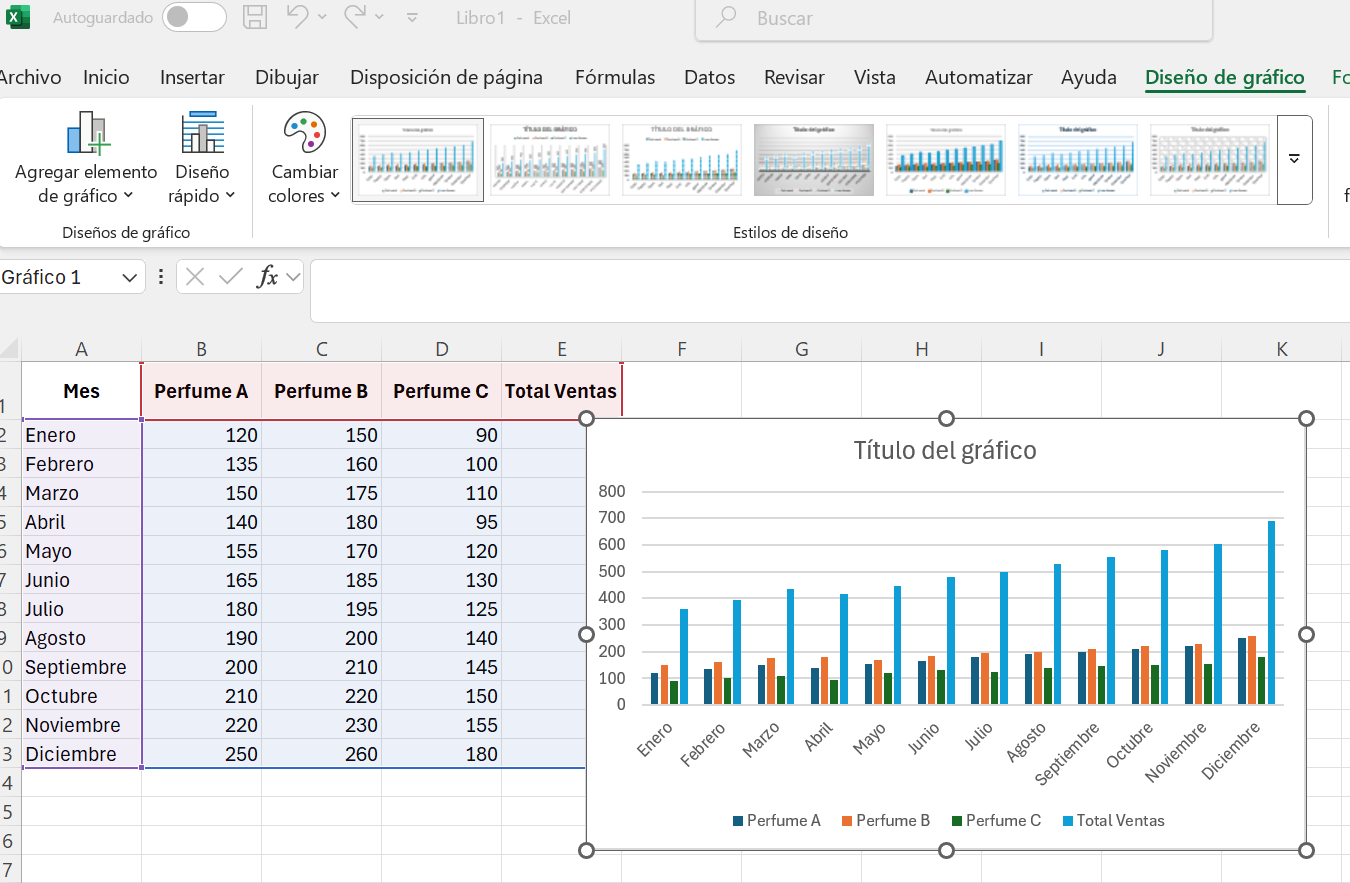Click the fx insert function icon
This screenshot has width=1350, height=883.
(267, 277)
